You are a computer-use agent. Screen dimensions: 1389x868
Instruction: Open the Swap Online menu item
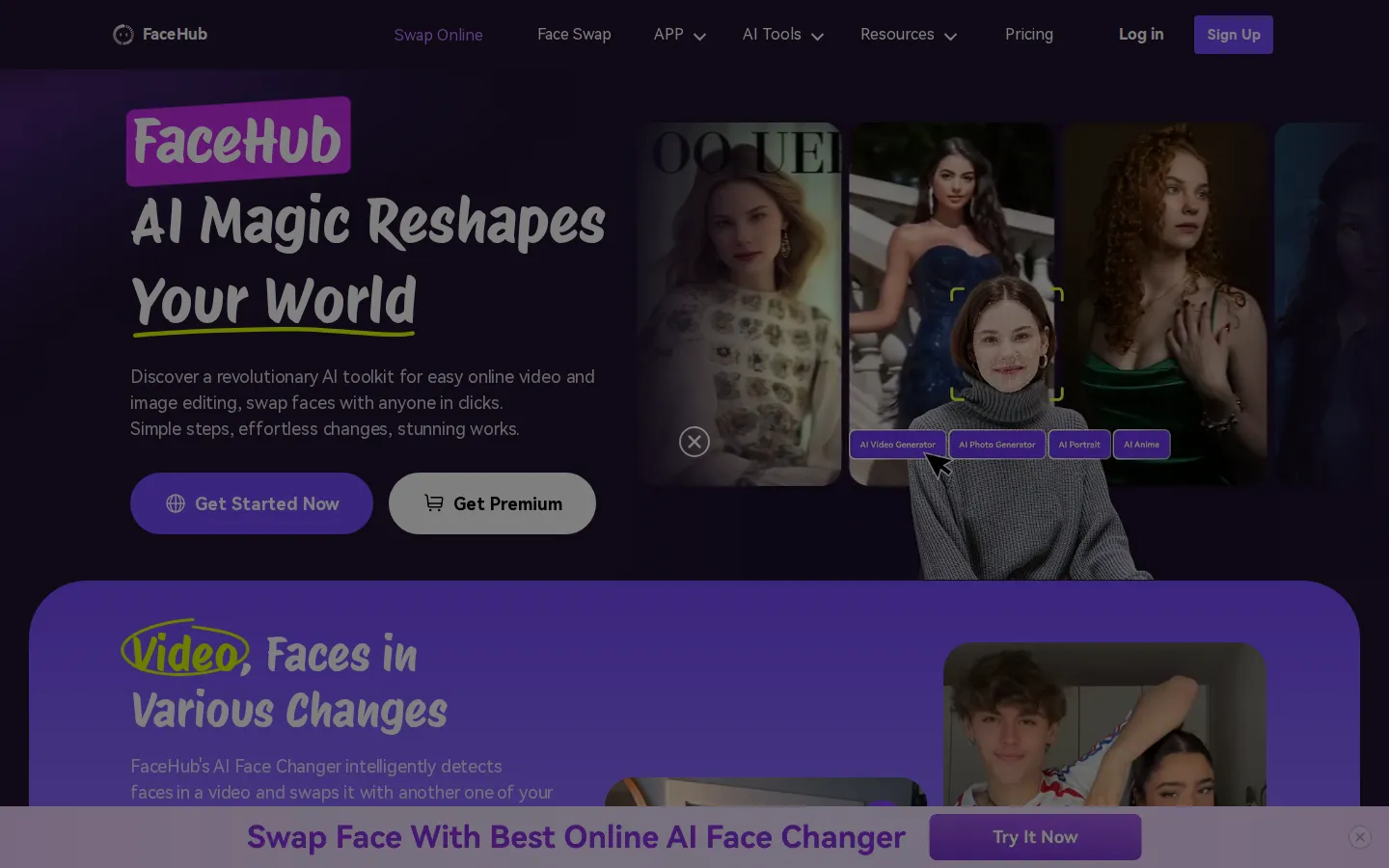point(438,35)
